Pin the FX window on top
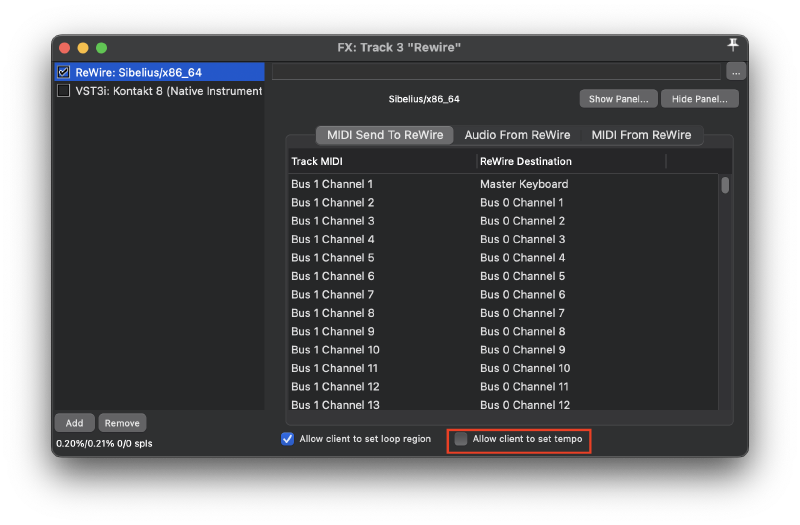Screen dimensions: 800x525 (733, 45)
